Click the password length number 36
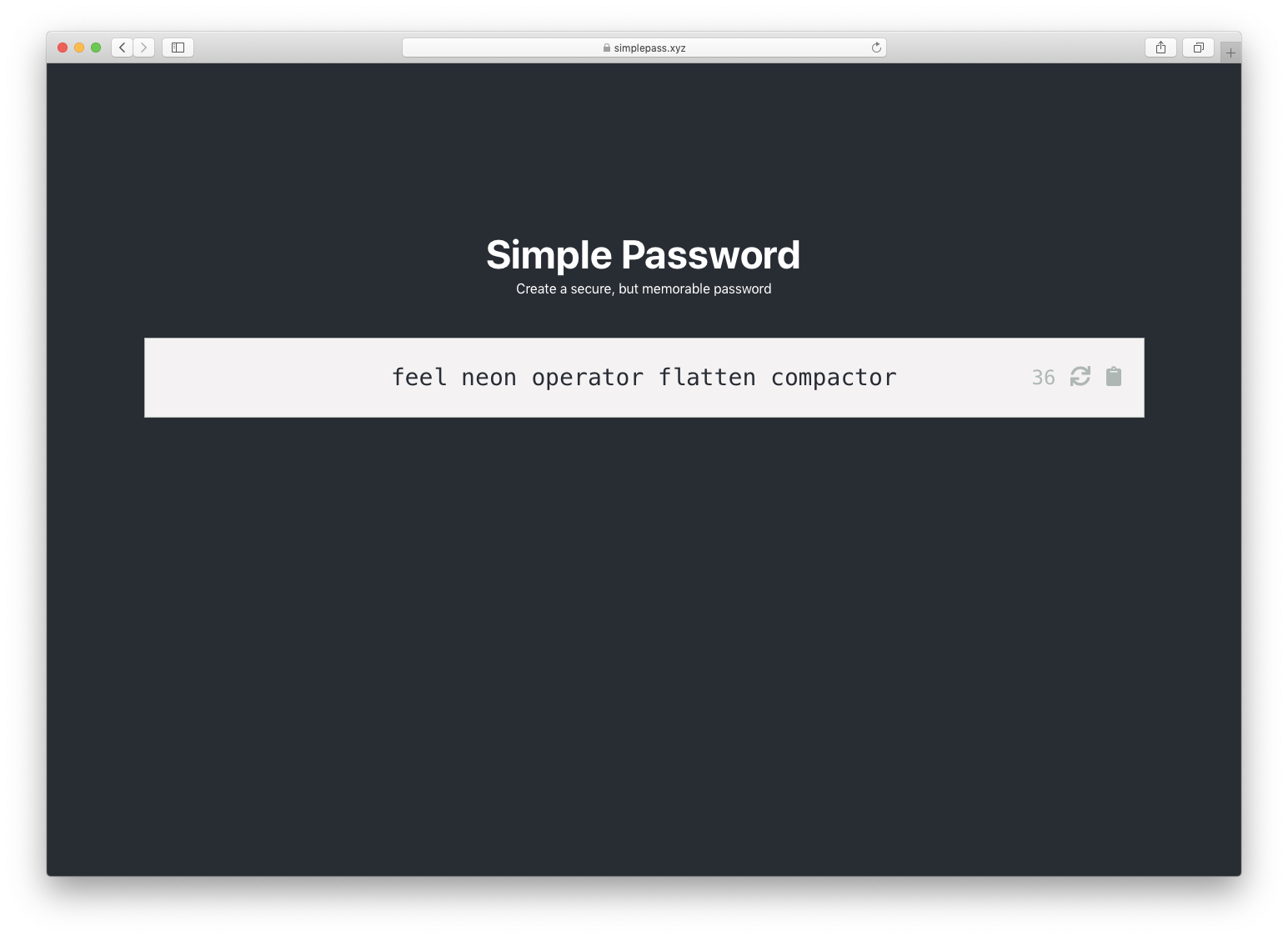This screenshot has height=938, width=1288. click(x=1043, y=378)
